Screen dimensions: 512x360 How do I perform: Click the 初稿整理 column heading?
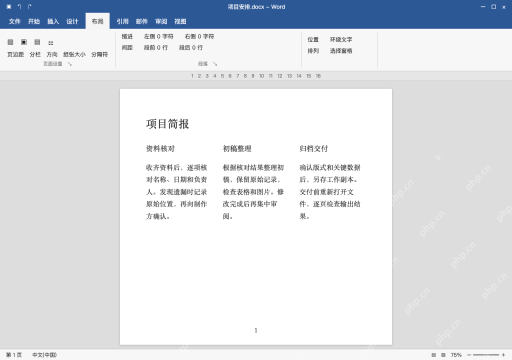[x=237, y=149]
